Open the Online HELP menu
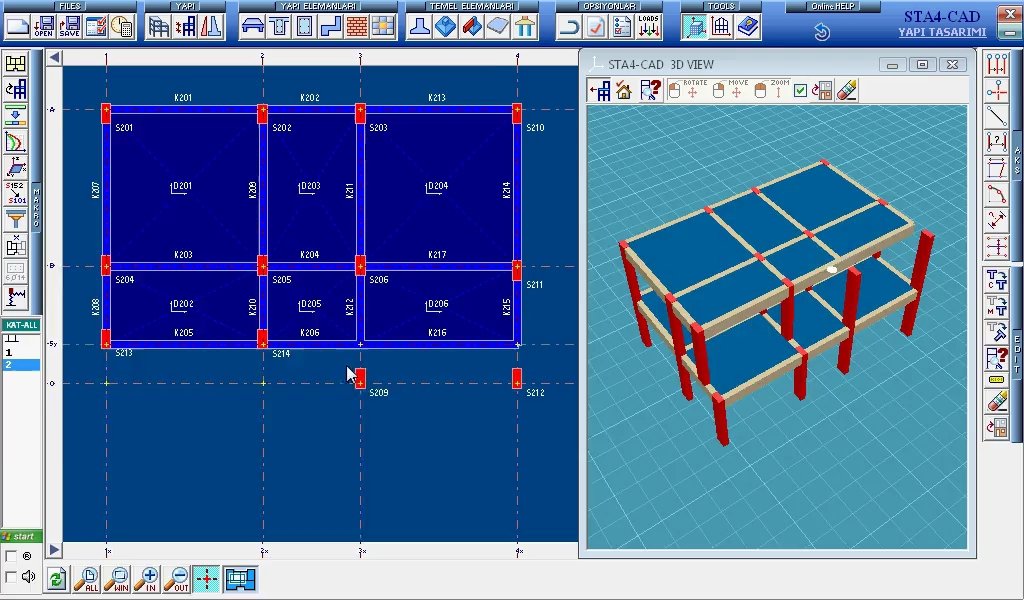1024x600 pixels. click(x=833, y=6)
